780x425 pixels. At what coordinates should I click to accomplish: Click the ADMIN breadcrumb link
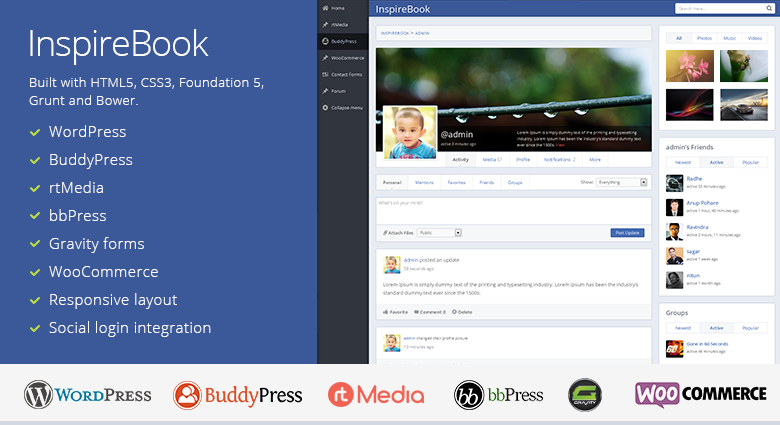(422, 33)
